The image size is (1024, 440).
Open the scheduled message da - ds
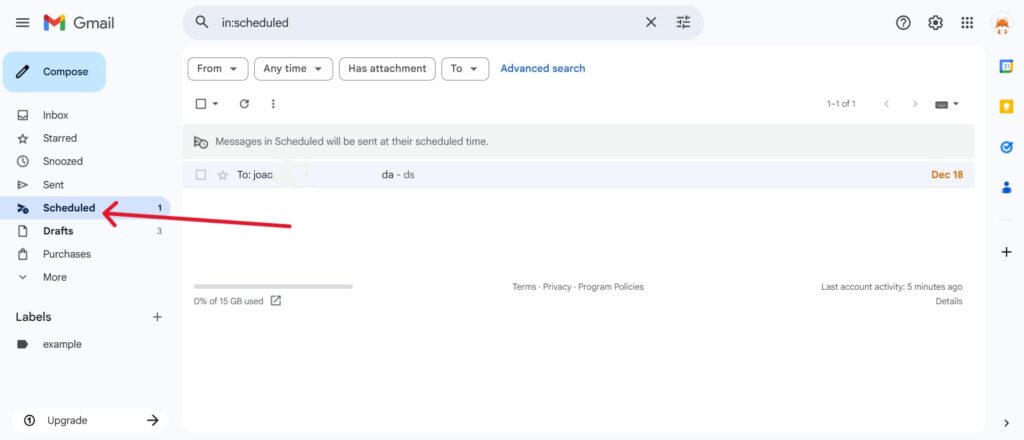578,175
